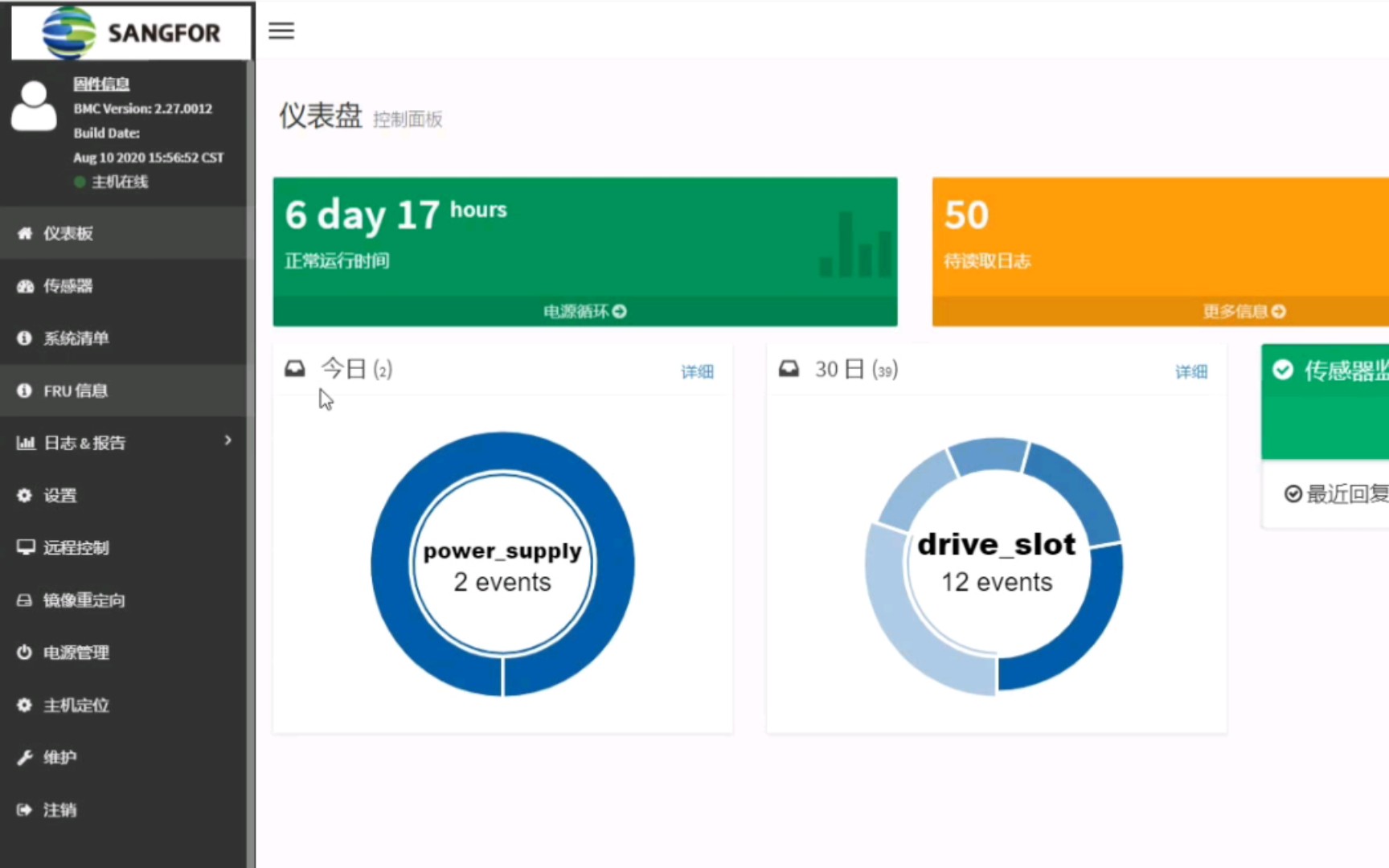The image size is (1389, 868).
Task: Open the 远程控制 menu item
Action: [x=123, y=547]
